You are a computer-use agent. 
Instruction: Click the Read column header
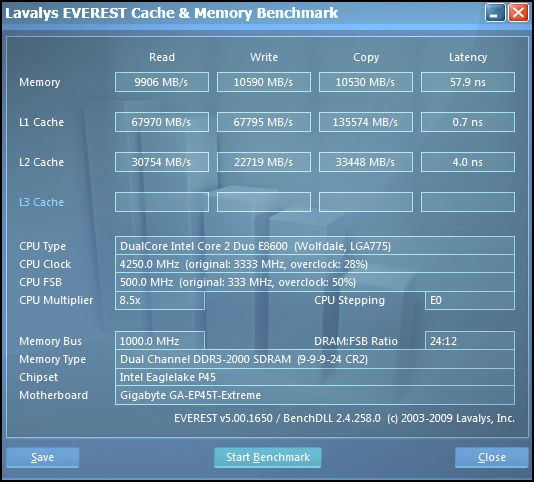(x=162, y=57)
